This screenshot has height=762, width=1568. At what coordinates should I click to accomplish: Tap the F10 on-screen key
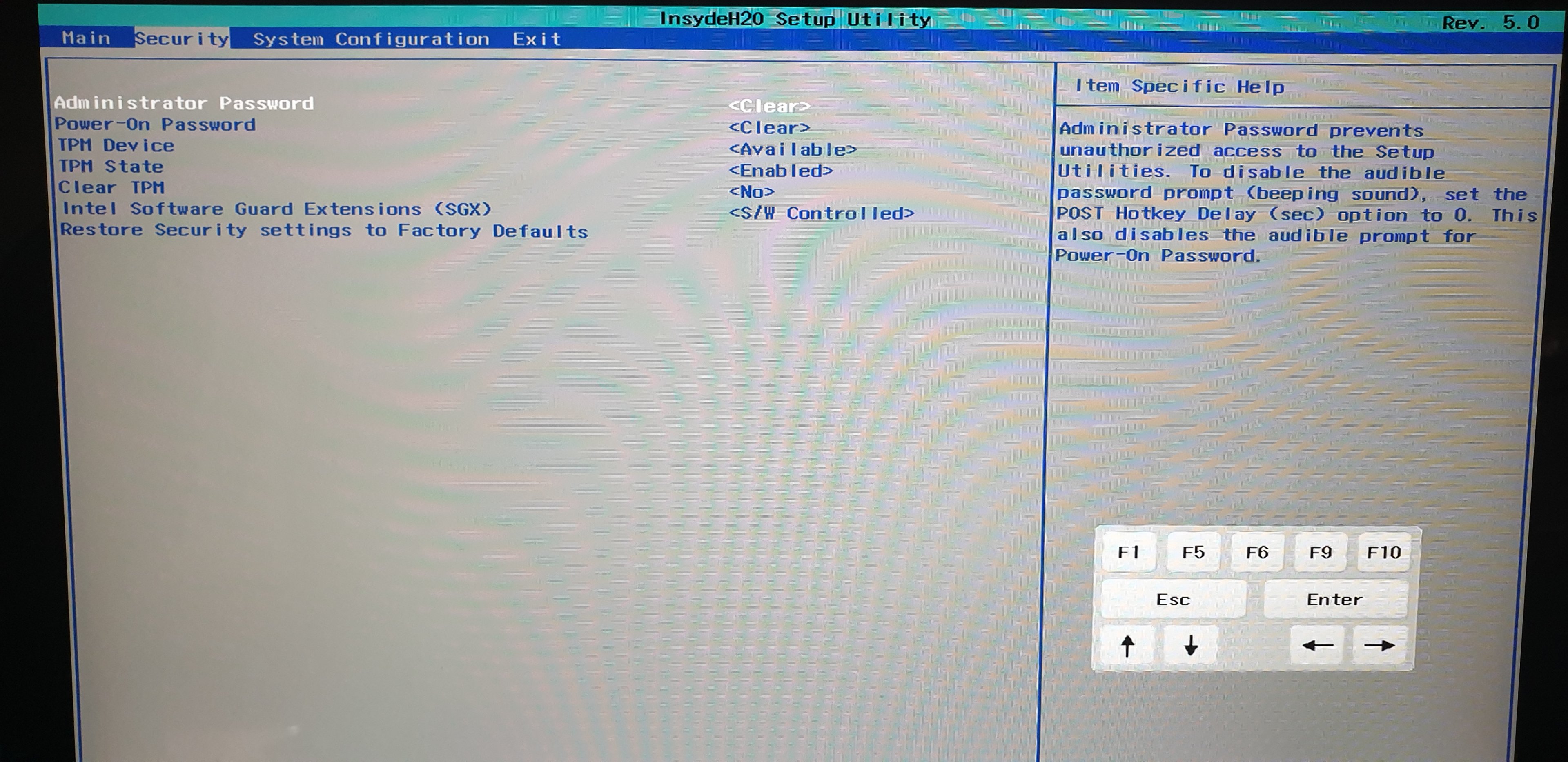pos(1383,552)
